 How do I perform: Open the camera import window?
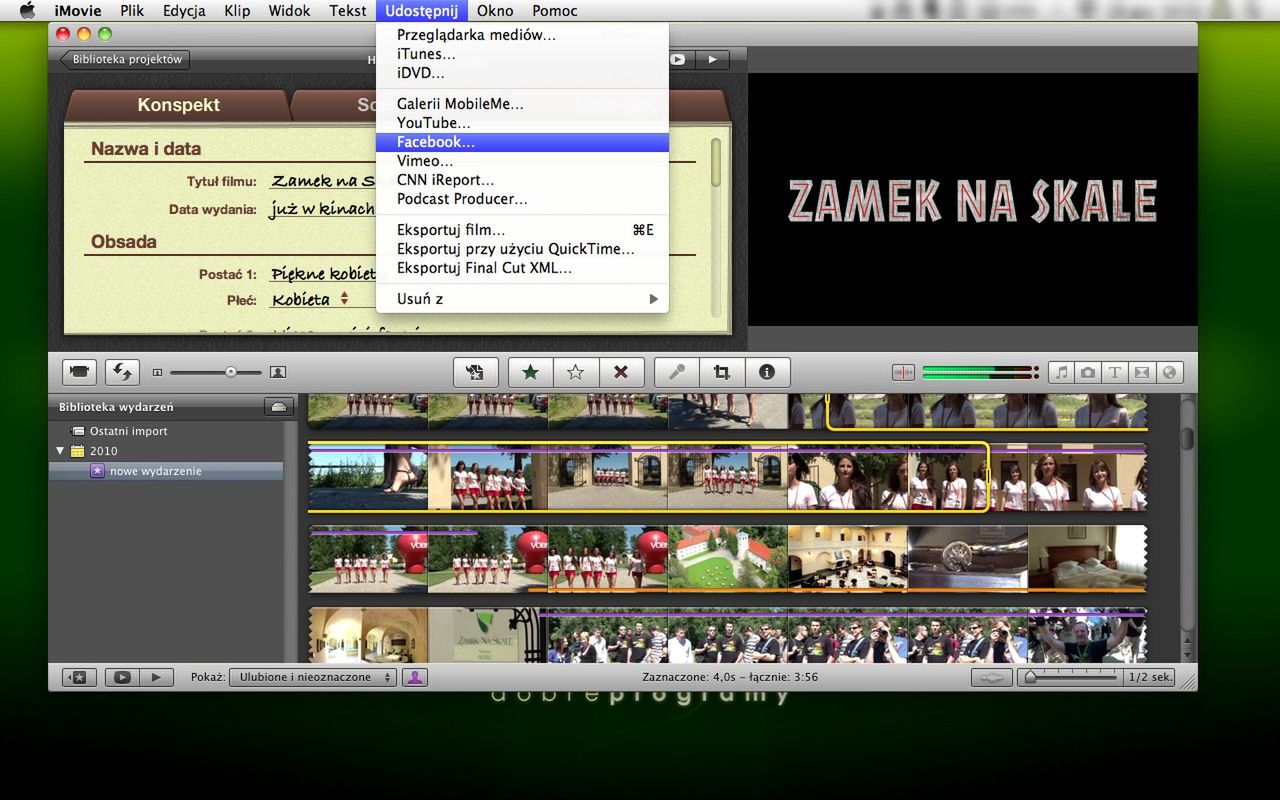tap(79, 372)
